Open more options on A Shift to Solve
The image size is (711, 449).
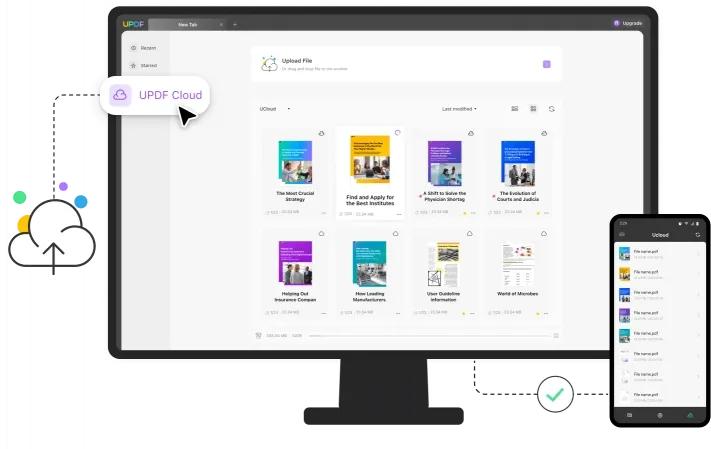(473, 213)
